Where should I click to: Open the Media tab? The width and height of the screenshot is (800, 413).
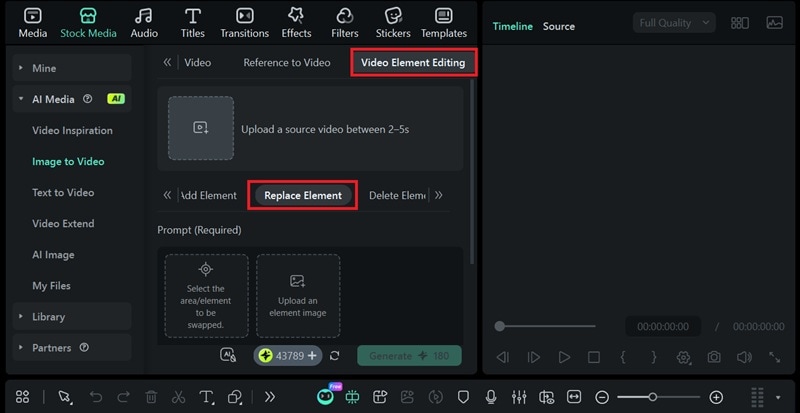(33, 23)
